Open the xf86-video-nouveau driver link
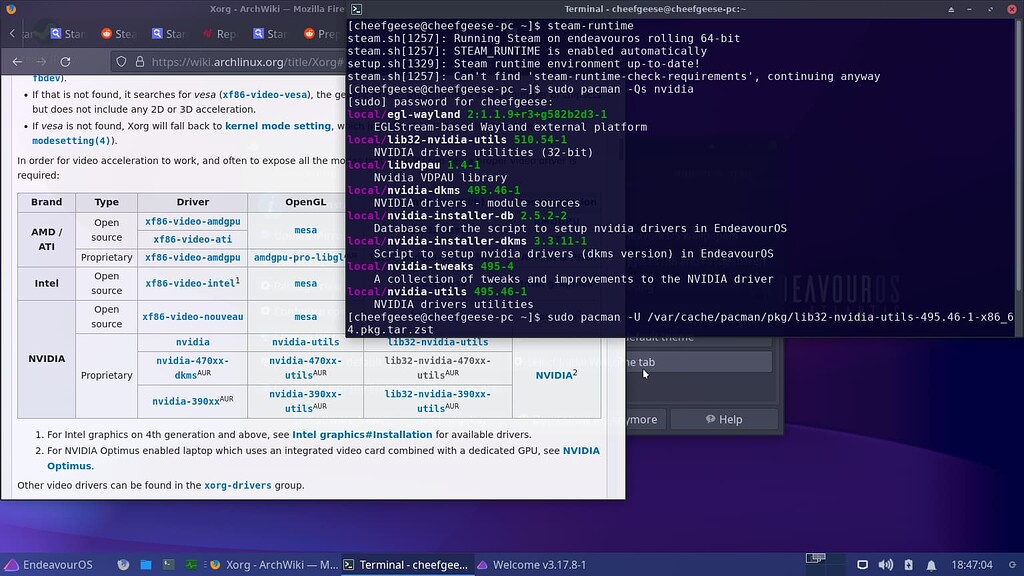 pos(193,317)
